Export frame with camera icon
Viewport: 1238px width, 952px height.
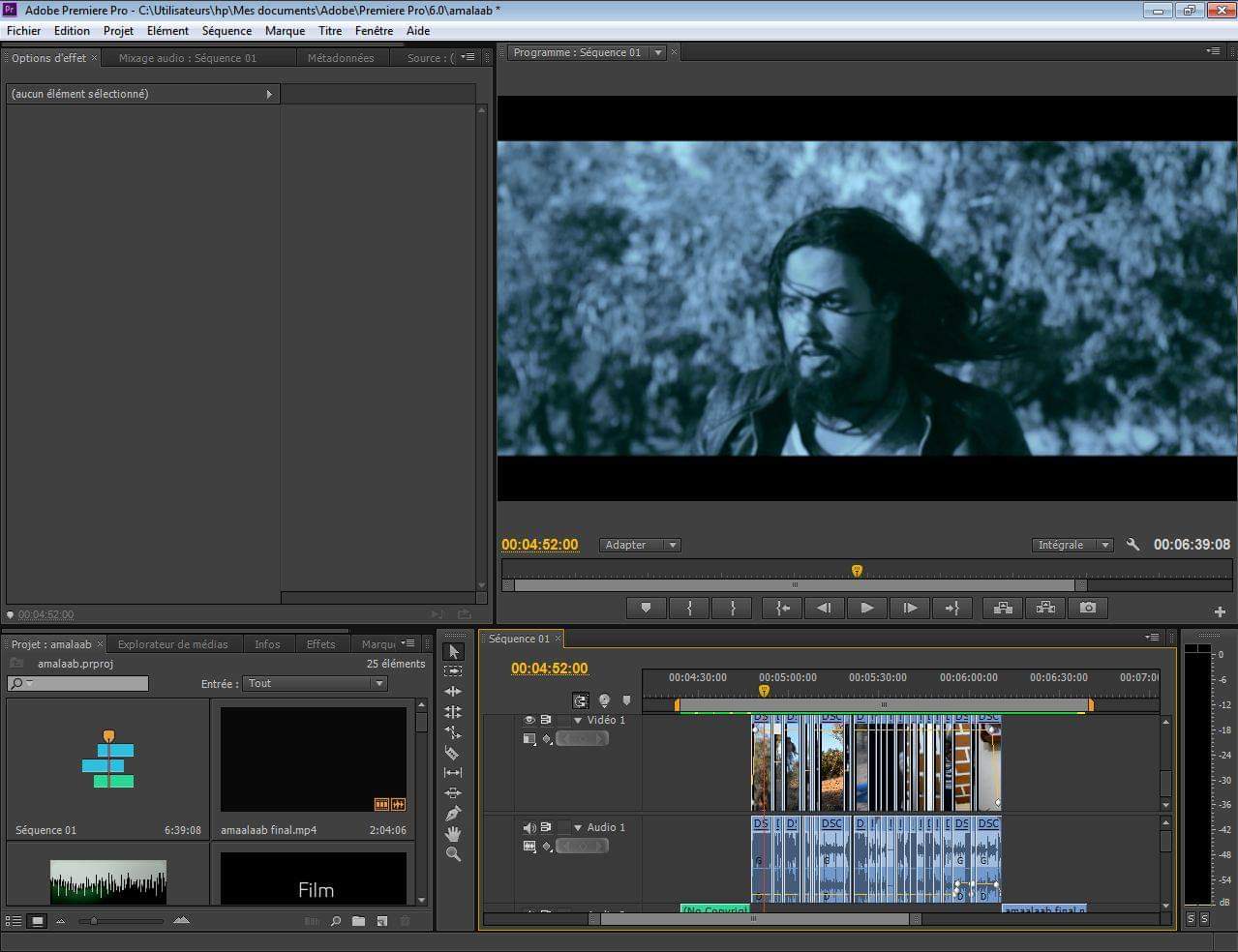tap(1088, 608)
